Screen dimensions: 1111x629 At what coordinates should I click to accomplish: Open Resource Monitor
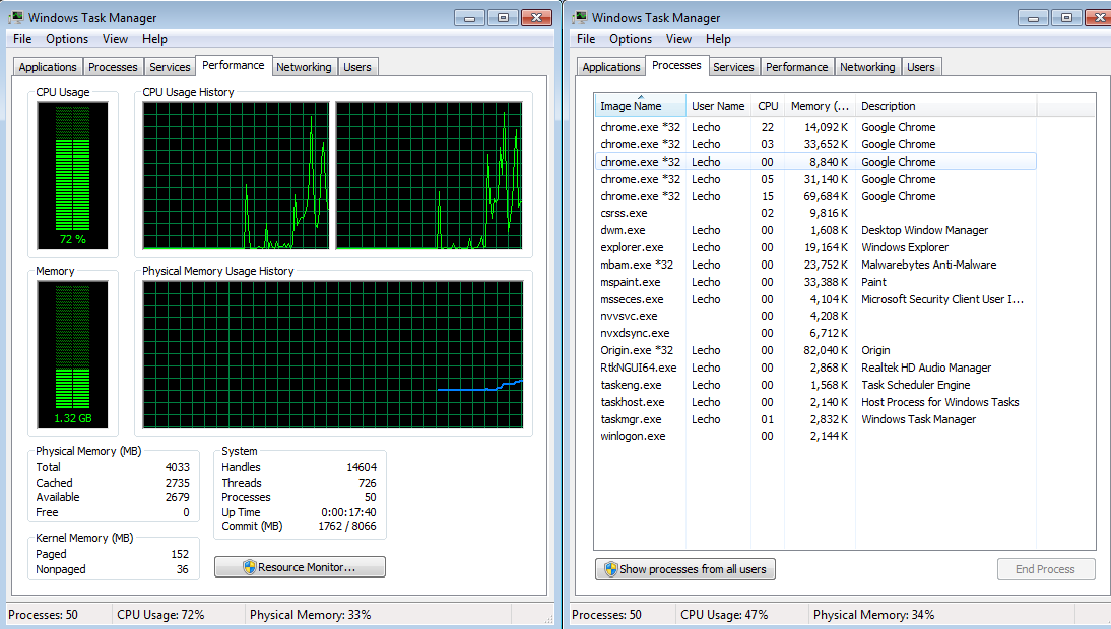pyautogui.click(x=300, y=567)
